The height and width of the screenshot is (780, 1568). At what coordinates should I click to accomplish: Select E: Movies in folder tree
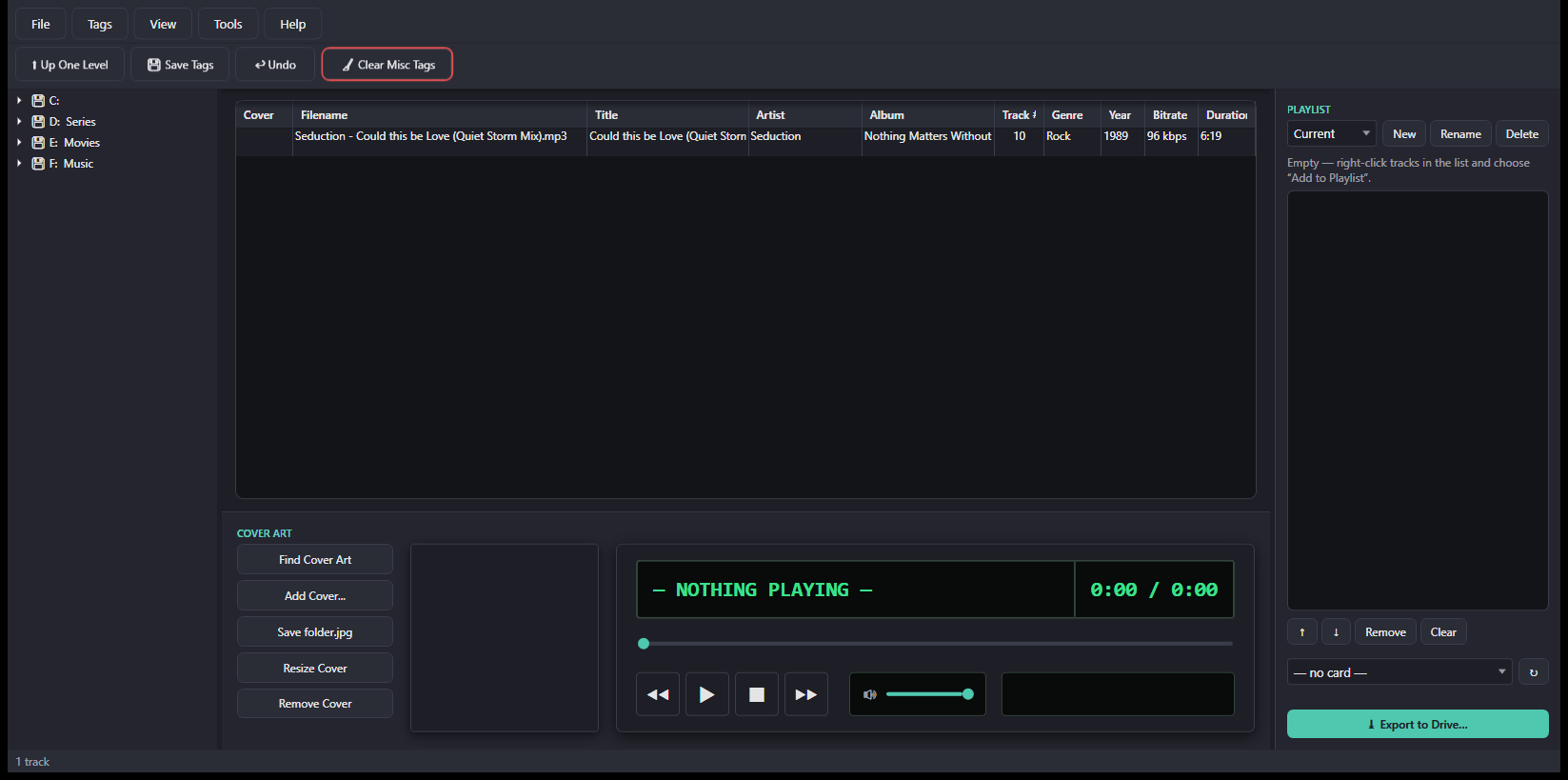click(x=74, y=143)
